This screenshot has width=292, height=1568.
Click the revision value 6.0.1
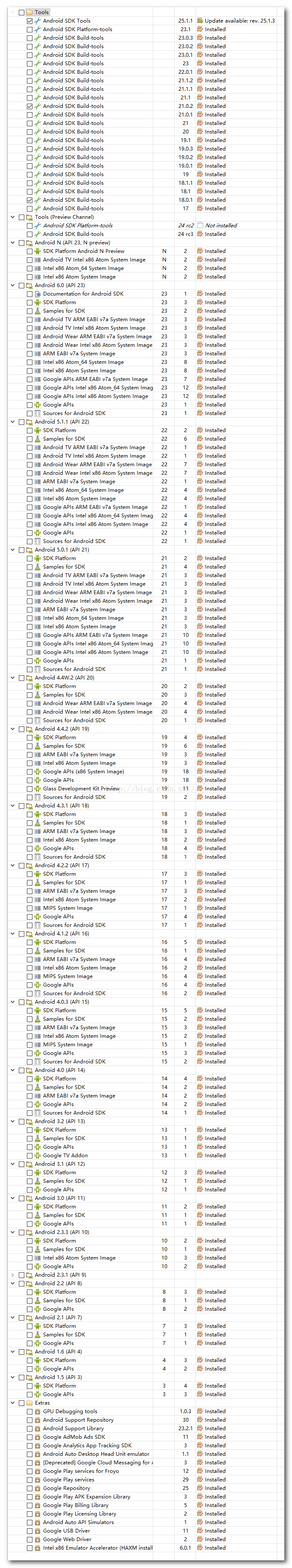(185, 1547)
